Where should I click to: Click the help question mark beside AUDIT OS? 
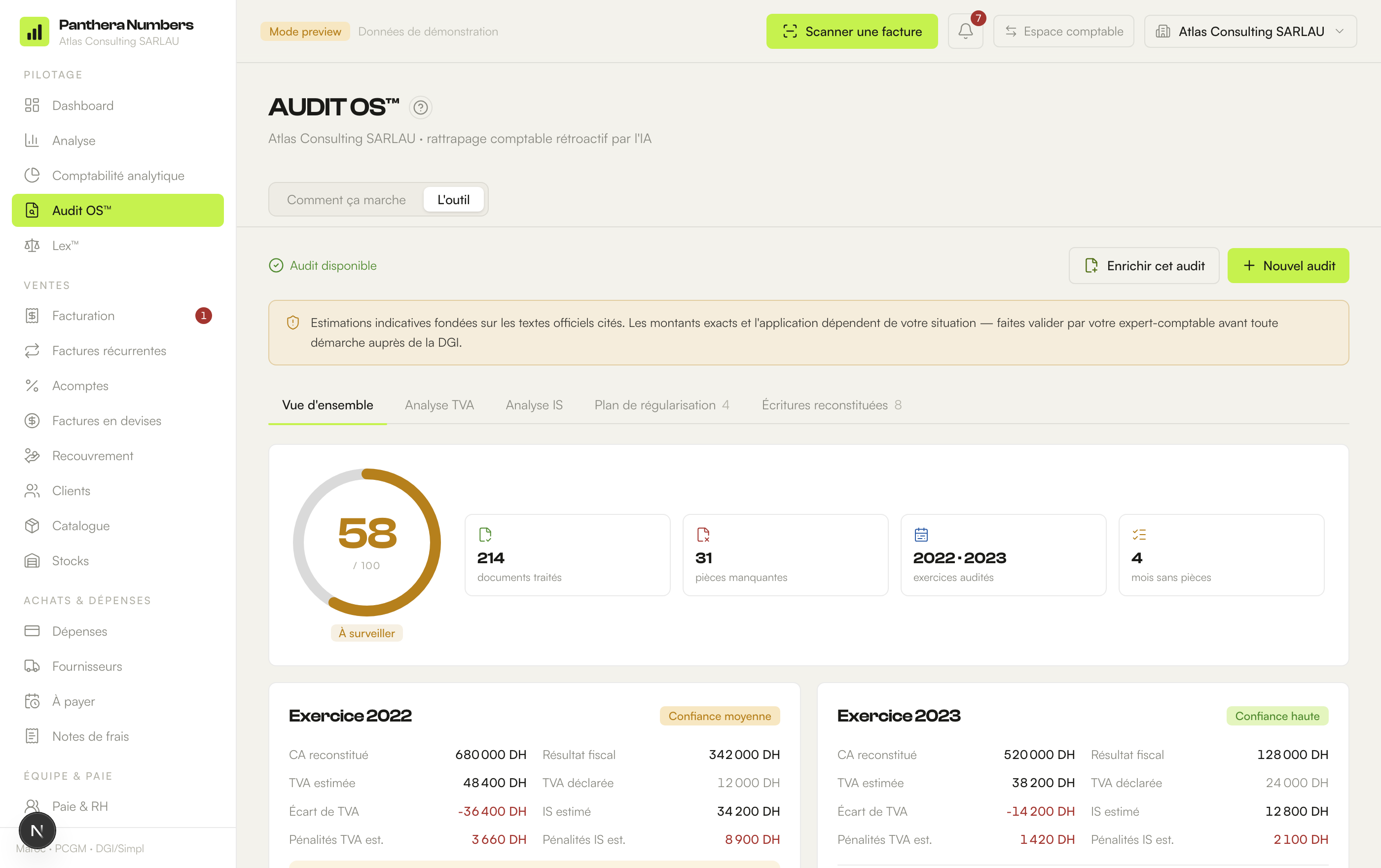tap(420, 108)
